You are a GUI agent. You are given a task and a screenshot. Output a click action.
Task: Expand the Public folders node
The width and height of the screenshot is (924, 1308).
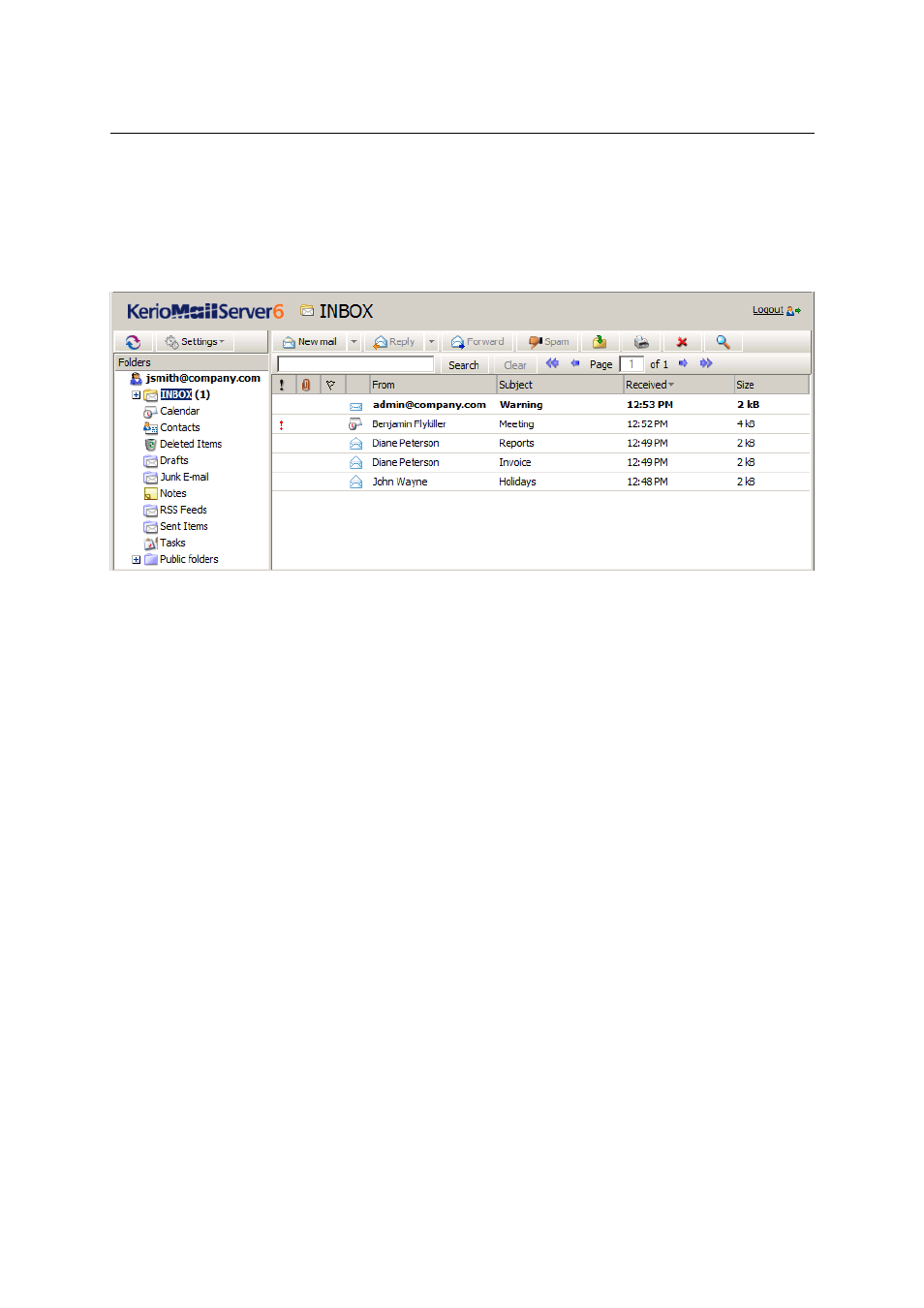137,560
